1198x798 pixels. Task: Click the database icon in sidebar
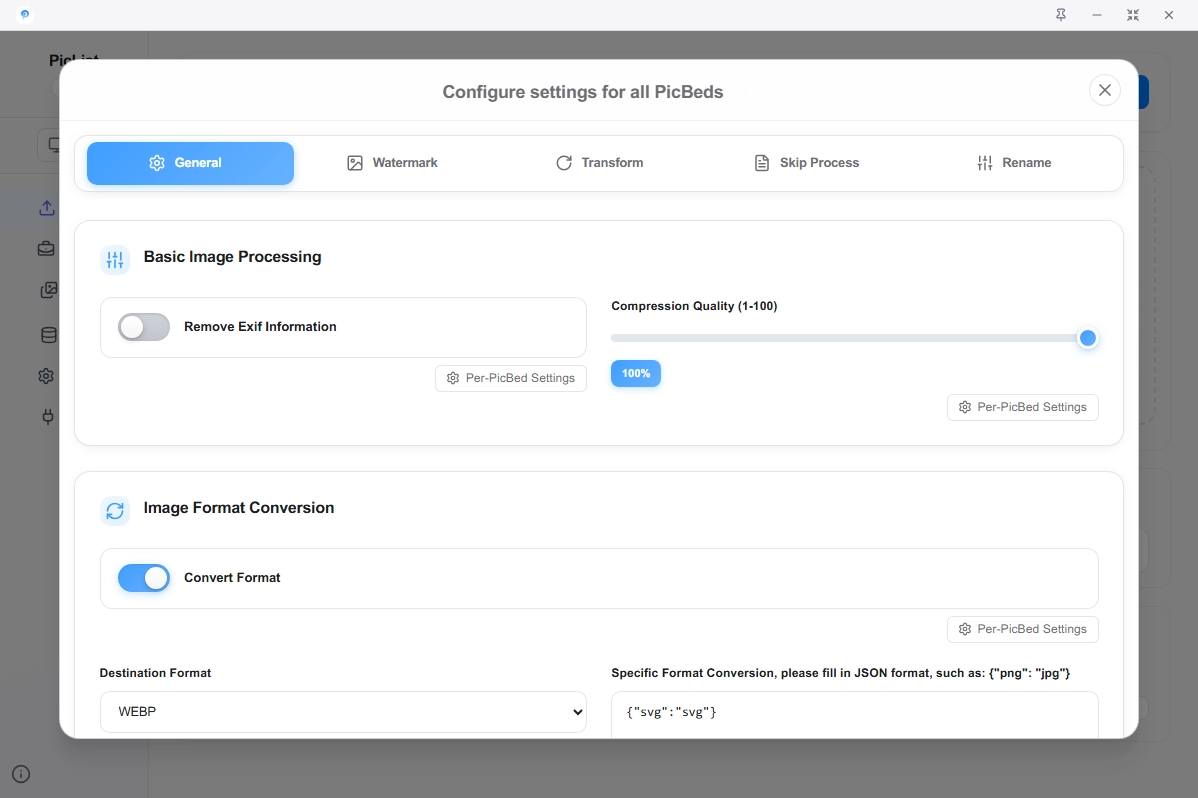(x=47, y=335)
